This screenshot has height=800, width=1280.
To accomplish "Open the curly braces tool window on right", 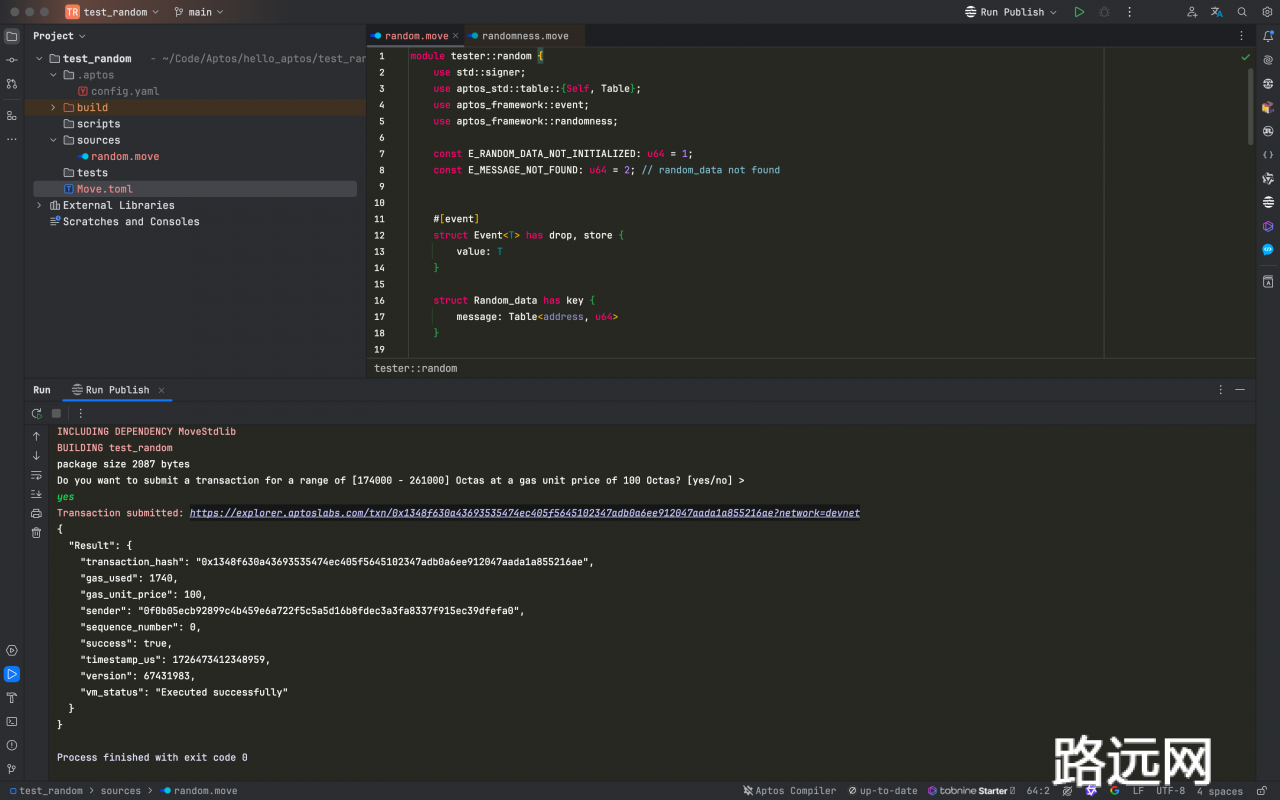I will 1268,155.
